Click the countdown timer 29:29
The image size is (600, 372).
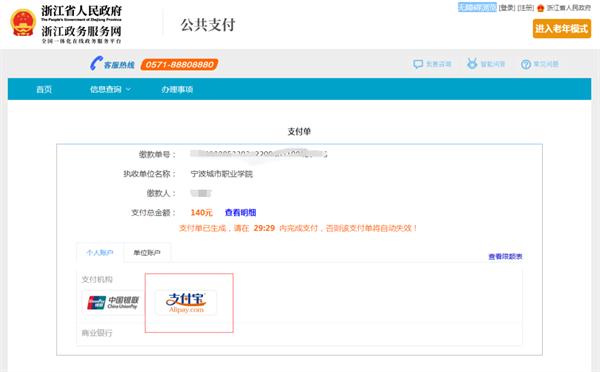coord(264,228)
